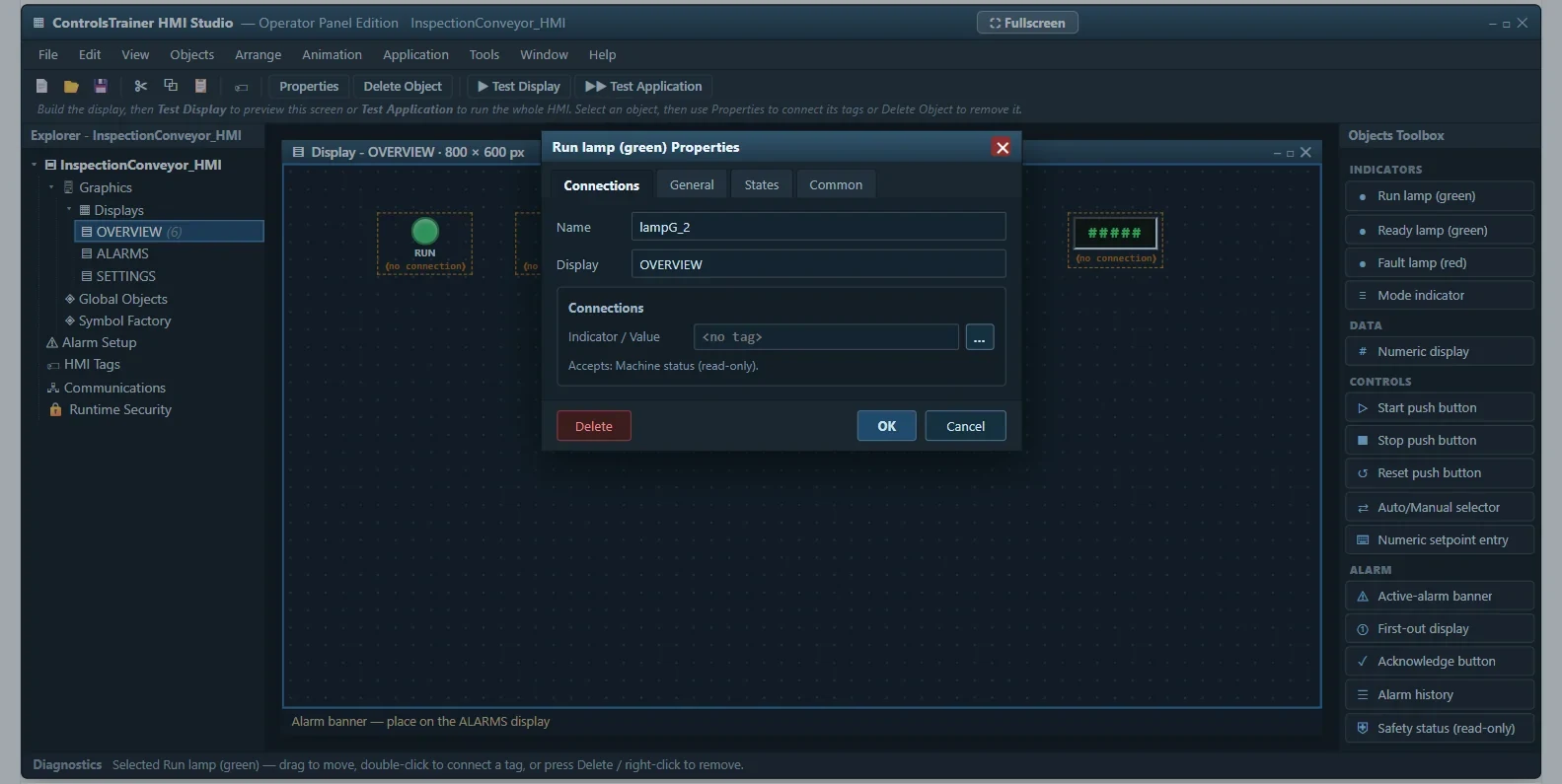Pick Acknowledge button from the toolbox
Screen dimensions: 1562x784
(x=1440, y=662)
